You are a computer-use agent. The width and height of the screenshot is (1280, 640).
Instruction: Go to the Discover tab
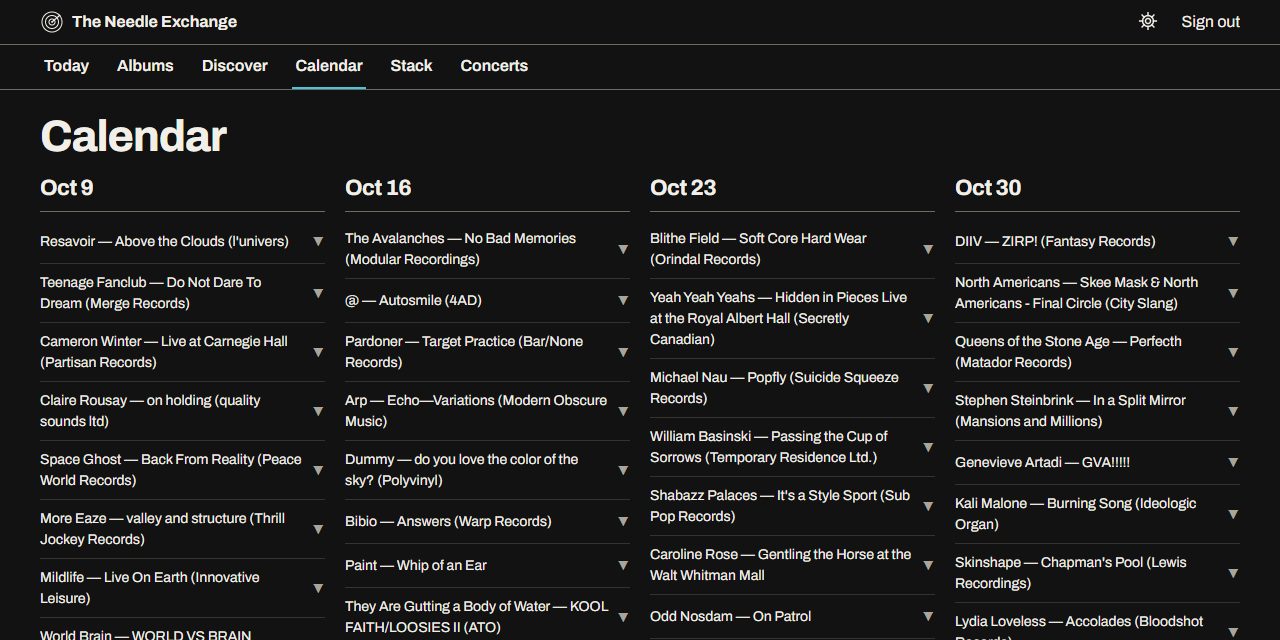235,66
